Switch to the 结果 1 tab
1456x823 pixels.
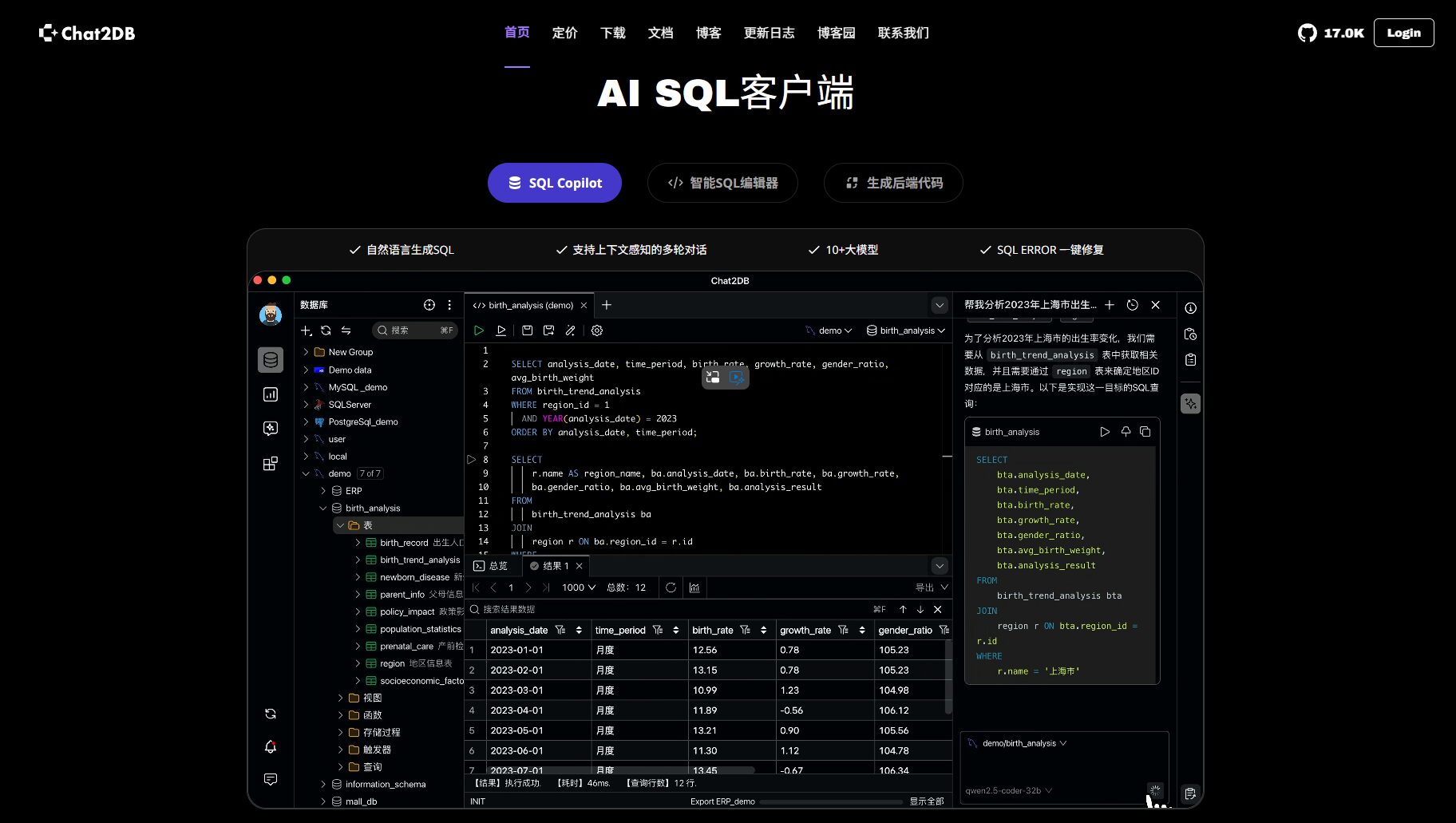tap(554, 566)
